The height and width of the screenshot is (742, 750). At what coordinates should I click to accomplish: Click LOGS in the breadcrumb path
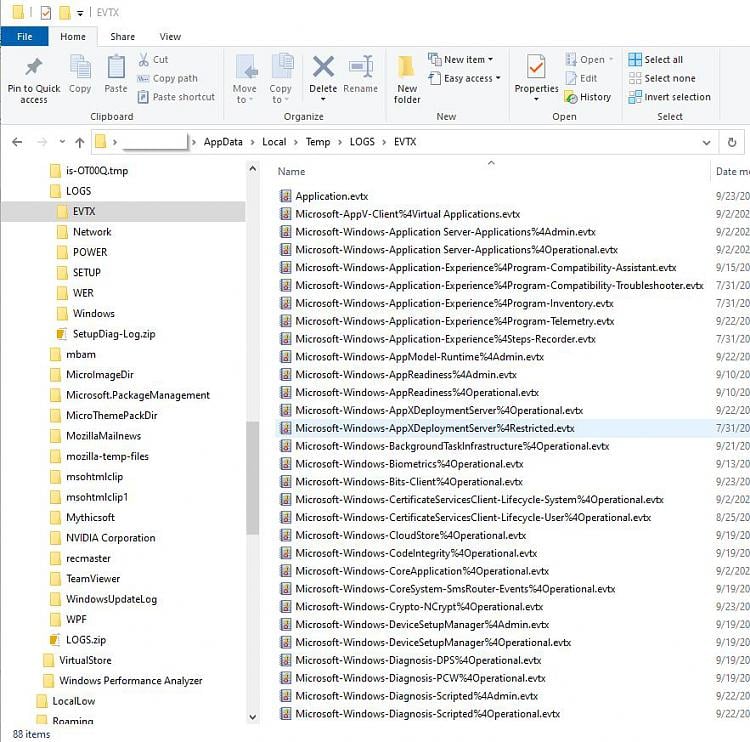362,142
